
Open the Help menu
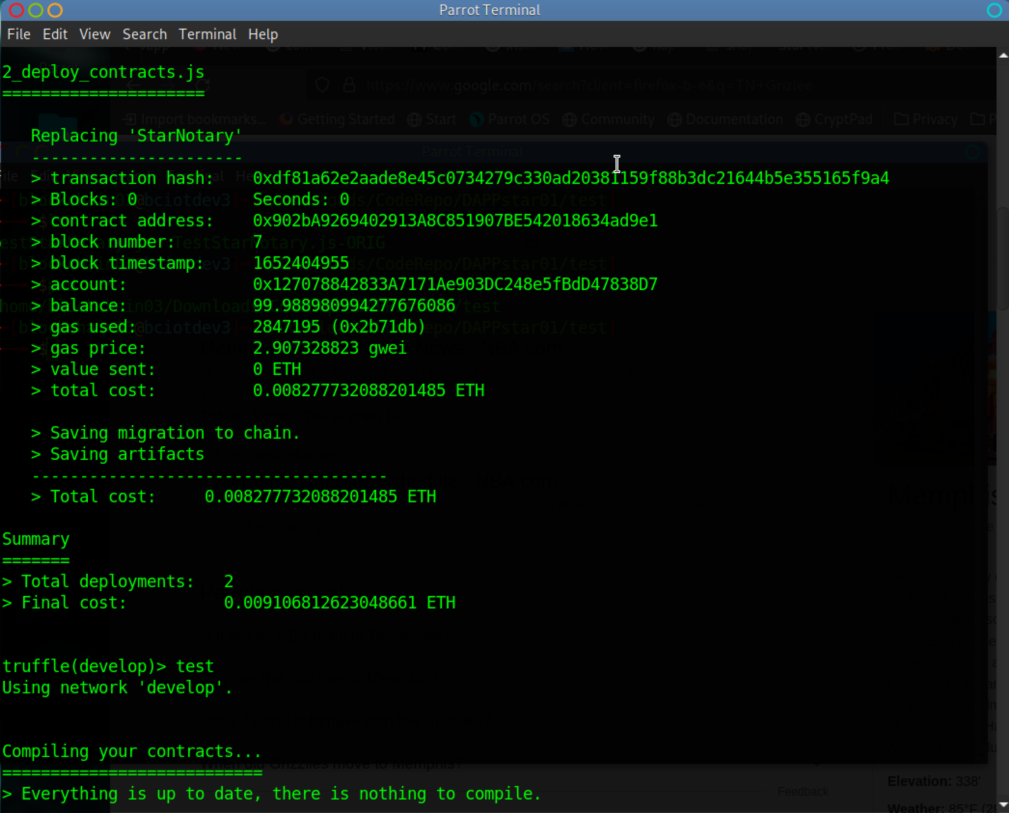point(263,34)
